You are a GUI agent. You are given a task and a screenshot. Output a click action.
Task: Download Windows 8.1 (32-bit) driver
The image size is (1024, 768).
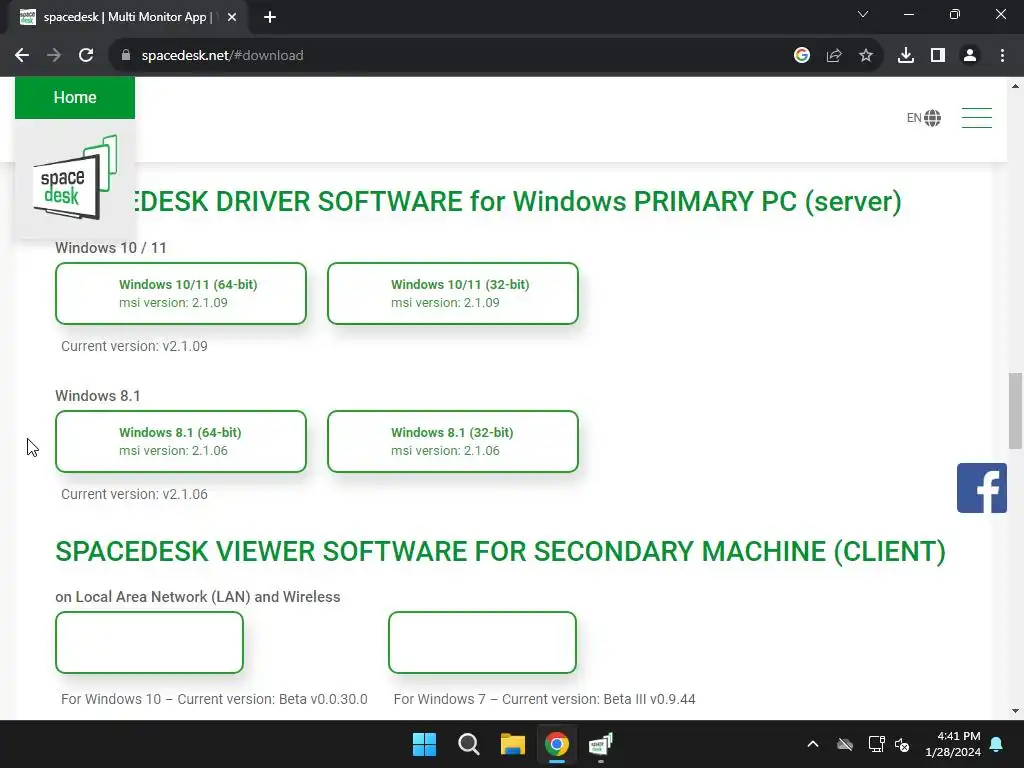coord(453,441)
